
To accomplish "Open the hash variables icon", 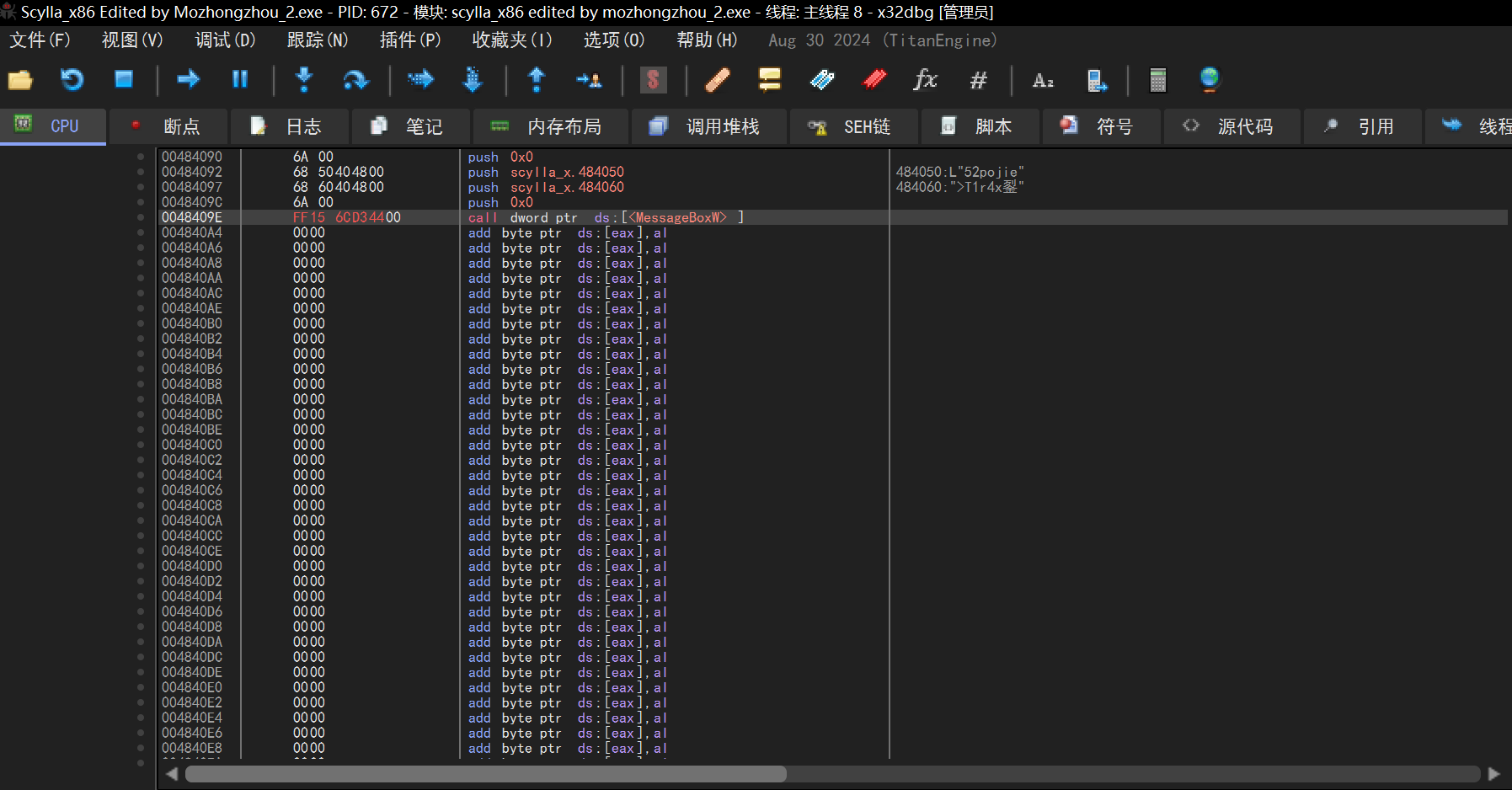I will coord(978,80).
